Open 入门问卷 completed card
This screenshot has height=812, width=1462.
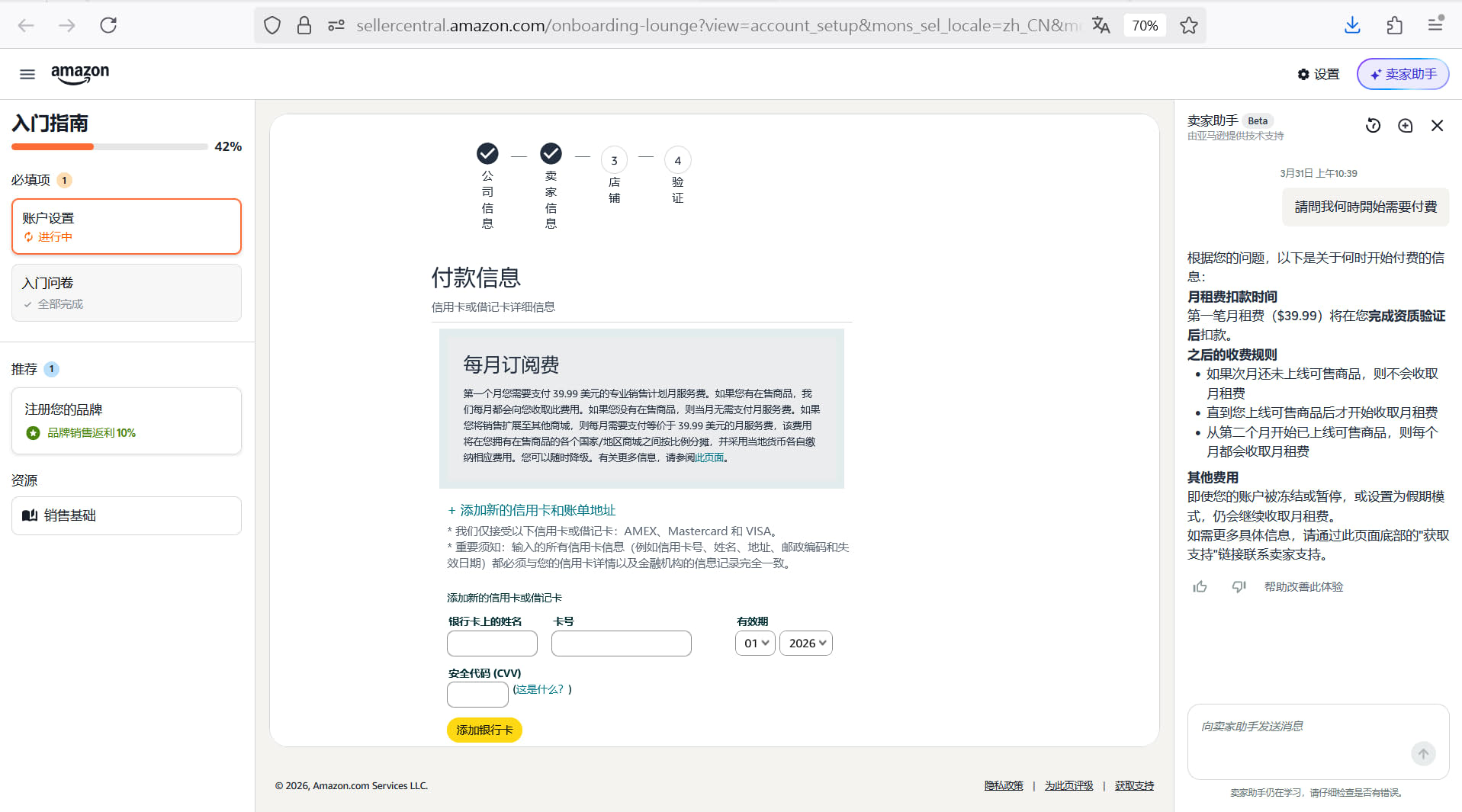click(127, 293)
